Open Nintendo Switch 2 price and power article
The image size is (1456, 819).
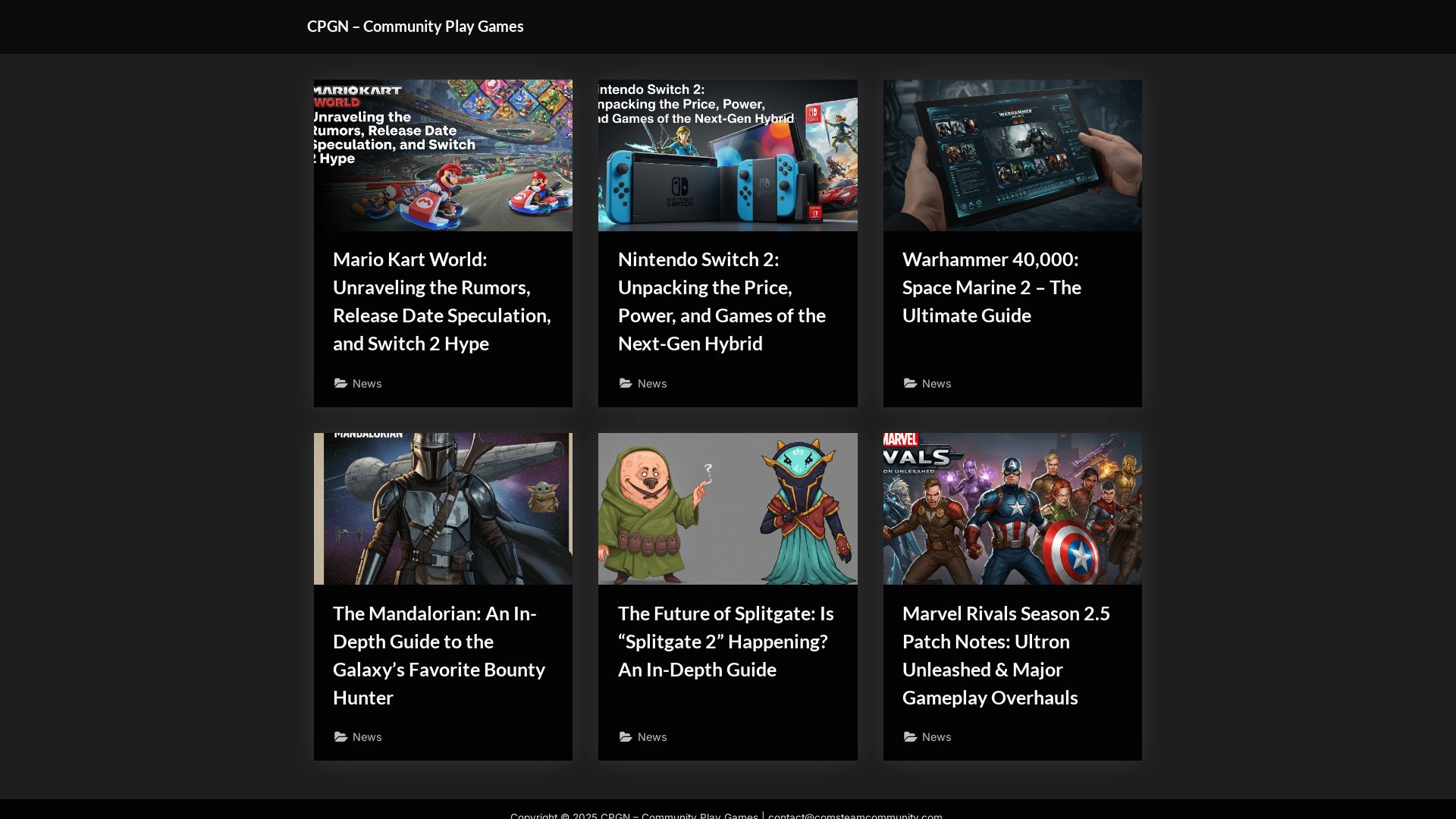[x=722, y=301]
